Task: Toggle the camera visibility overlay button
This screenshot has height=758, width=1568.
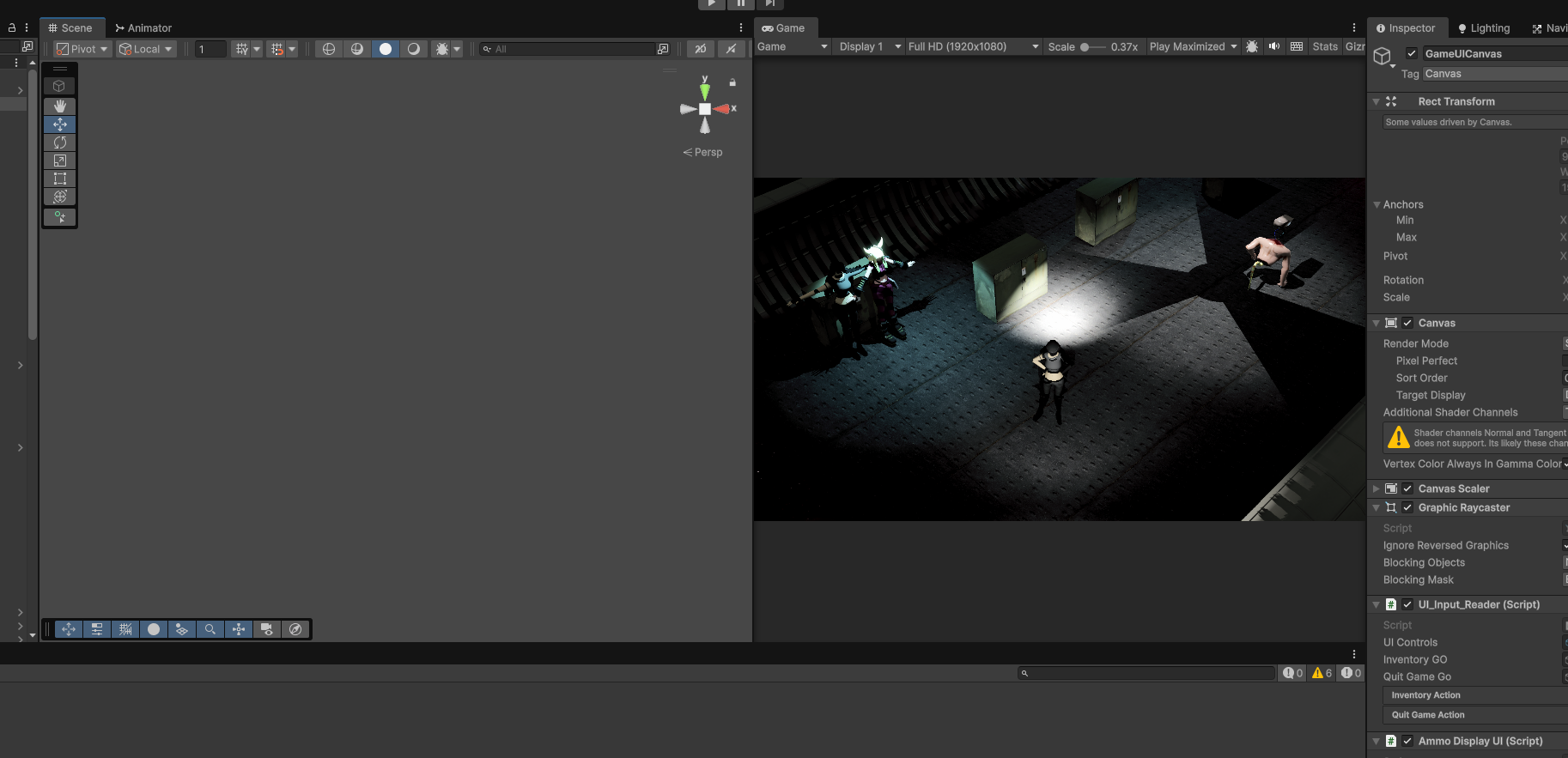Action: pyautogui.click(x=267, y=629)
